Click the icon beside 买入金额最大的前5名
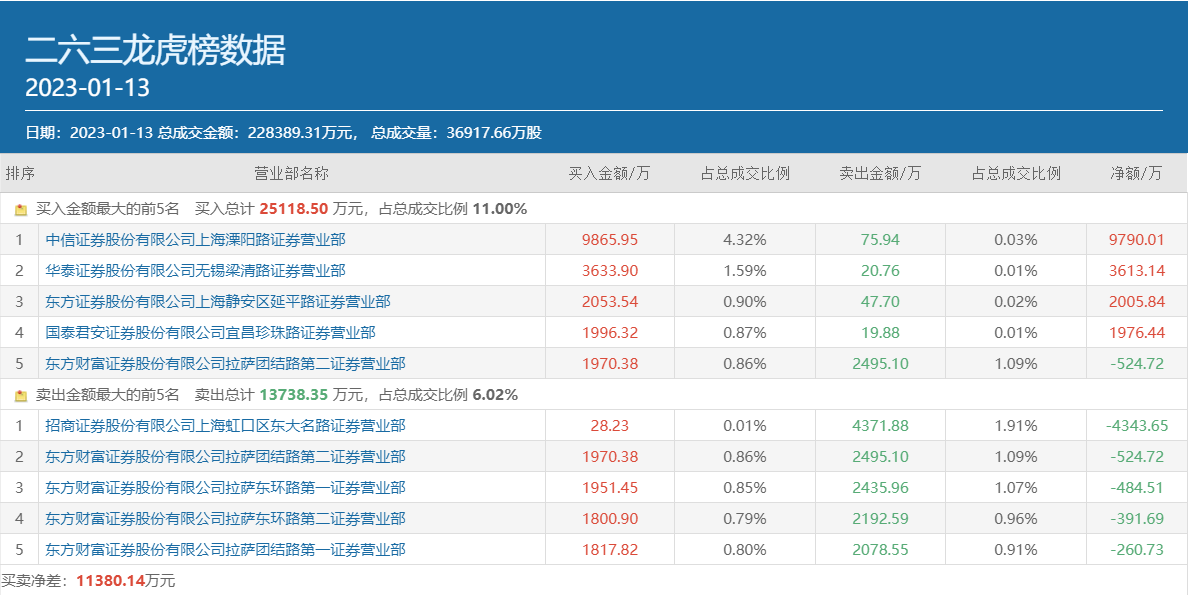The image size is (1188, 595). (20, 210)
